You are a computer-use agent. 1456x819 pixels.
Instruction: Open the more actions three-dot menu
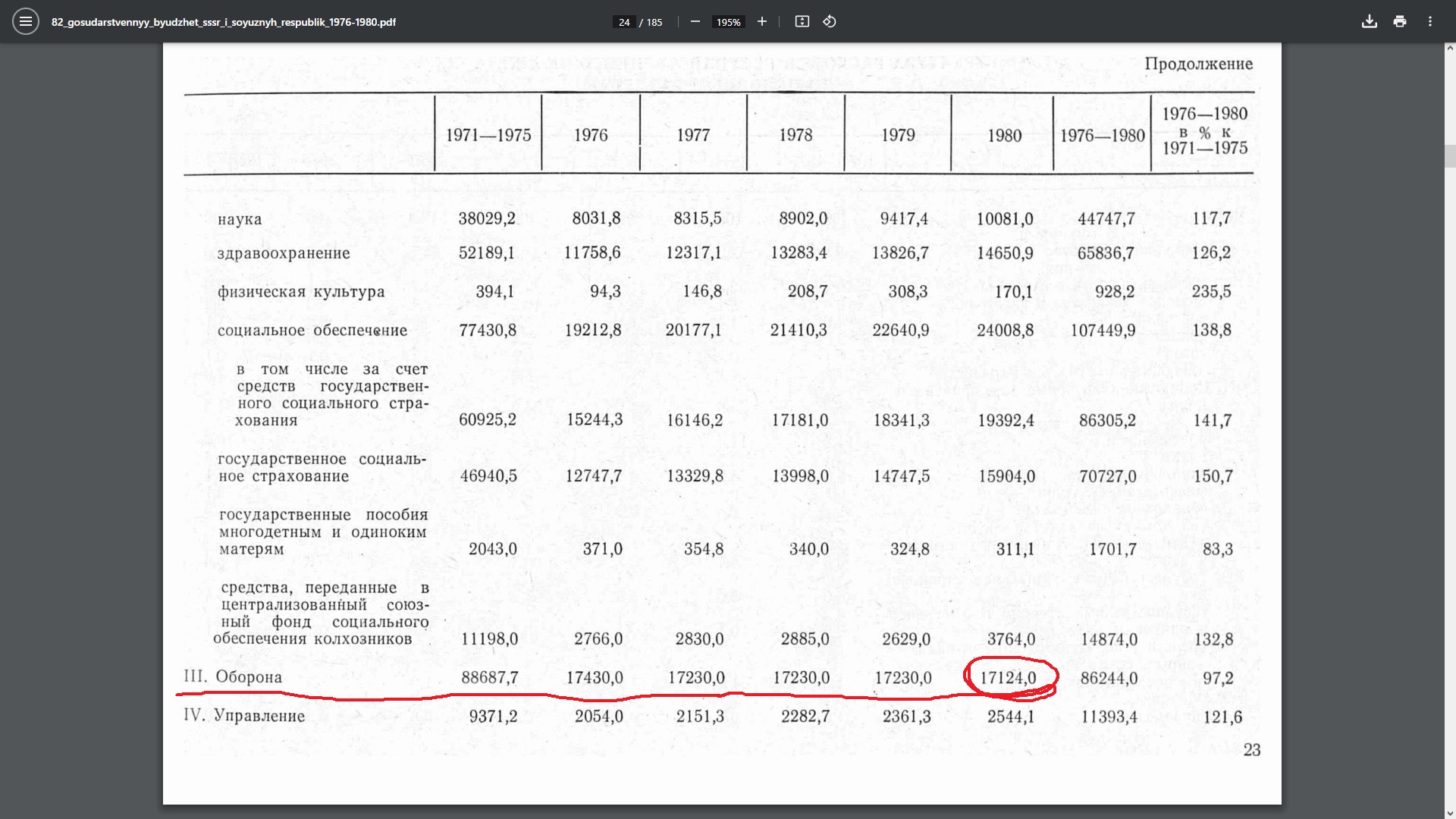coord(1430,21)
